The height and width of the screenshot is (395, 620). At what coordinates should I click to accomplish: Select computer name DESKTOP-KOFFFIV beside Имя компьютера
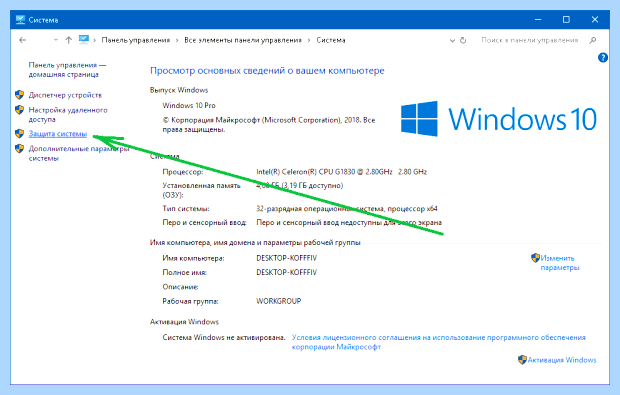[x=287, y=258]
